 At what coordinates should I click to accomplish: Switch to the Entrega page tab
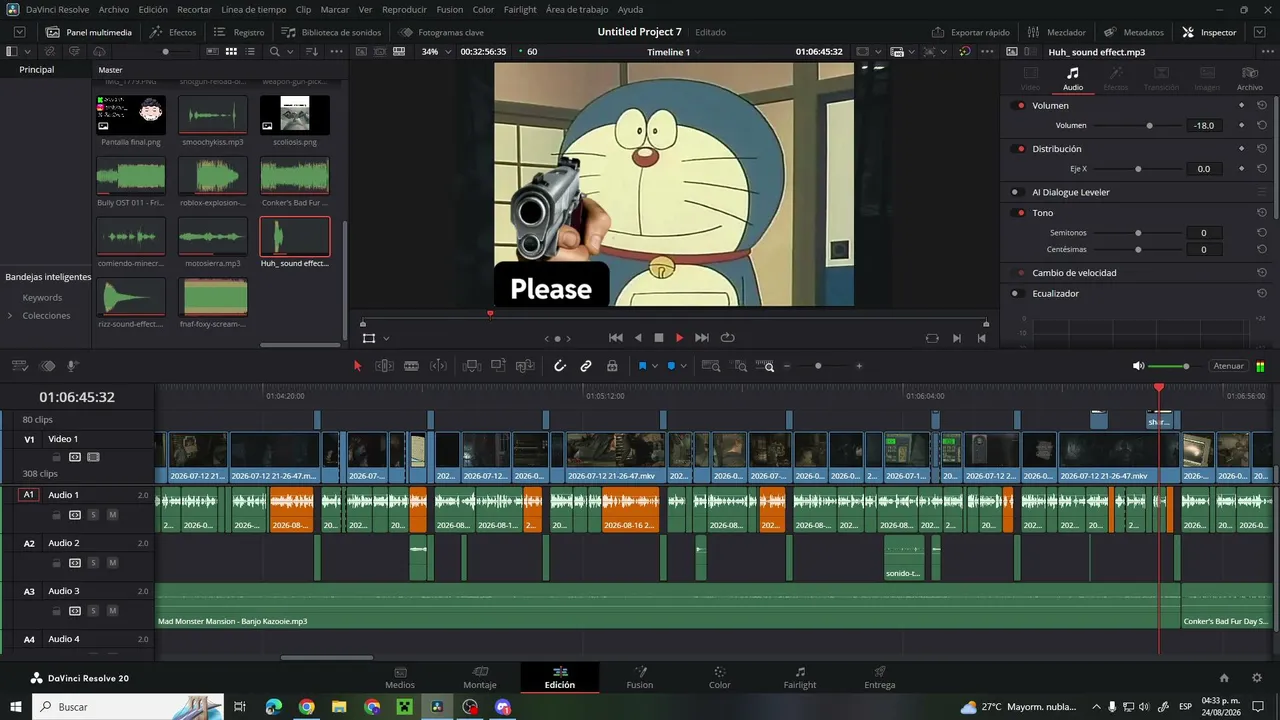click(880, 677)
